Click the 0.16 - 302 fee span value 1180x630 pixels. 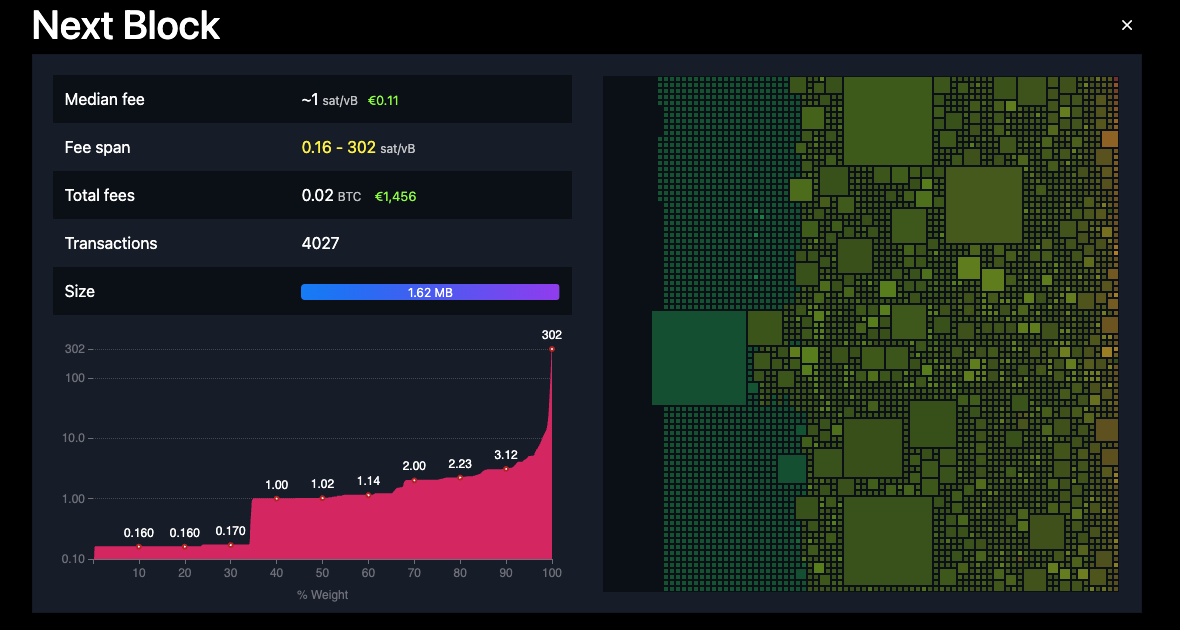click(339, 148)
